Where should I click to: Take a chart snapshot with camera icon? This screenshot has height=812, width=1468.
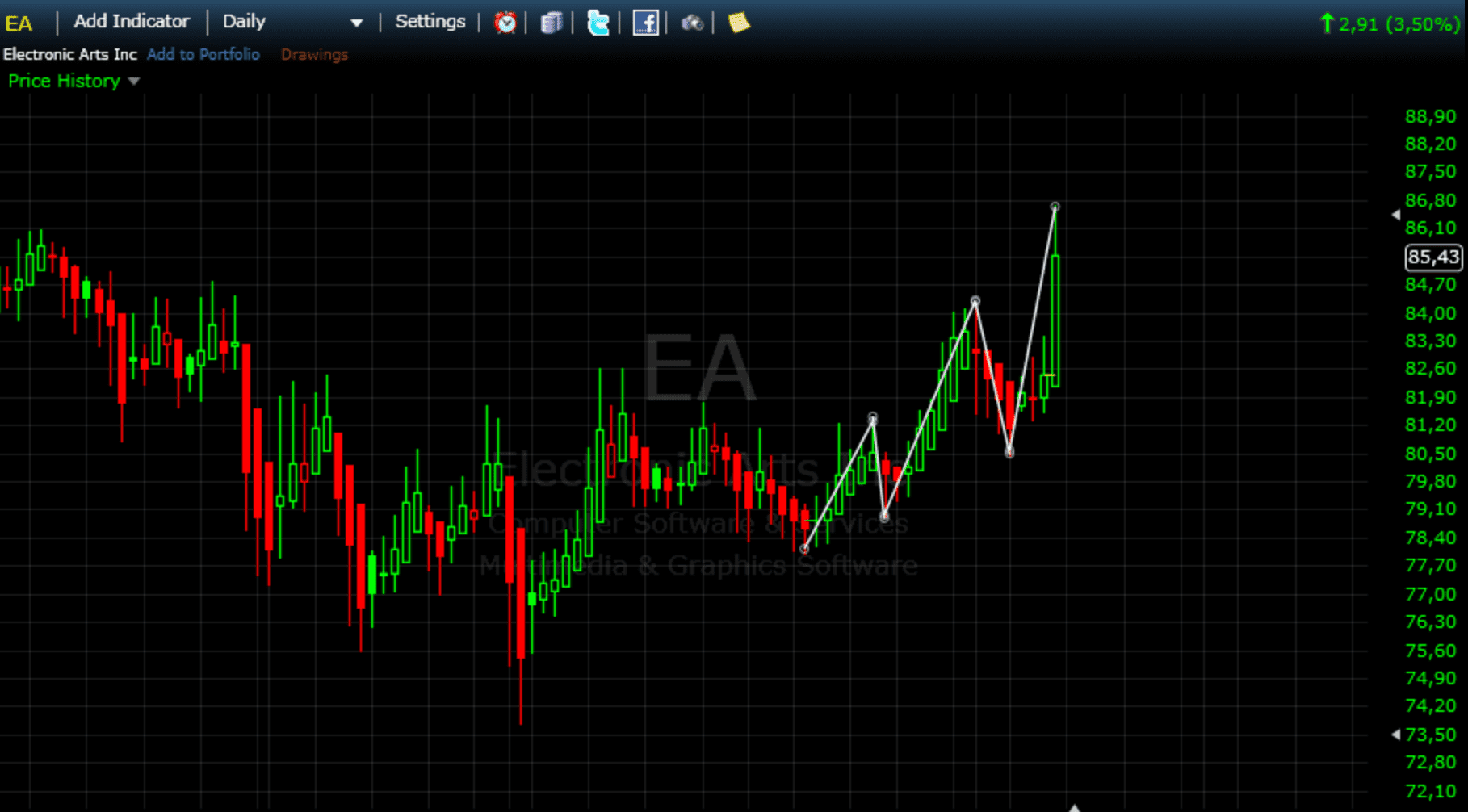click(x=692, y=23)
